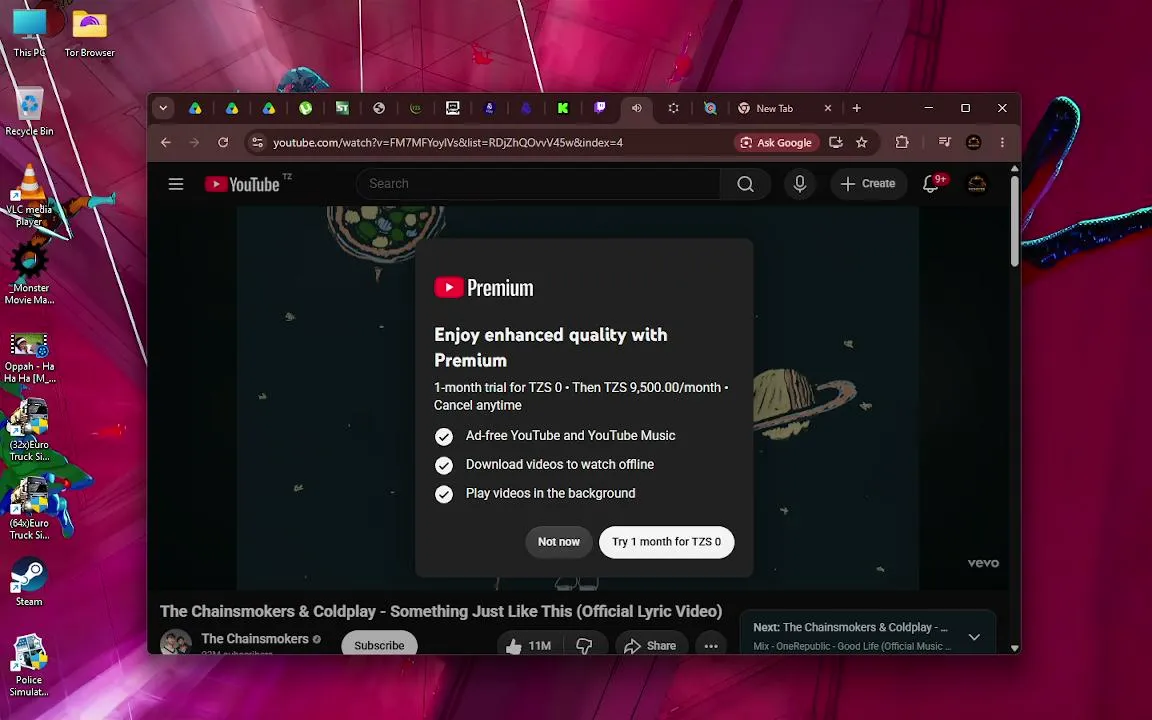Image resolution: width=1152 pixels, height=720 pixels.
Task: Open The Chainsmokers channel name link
Action: tap(255, 638)
